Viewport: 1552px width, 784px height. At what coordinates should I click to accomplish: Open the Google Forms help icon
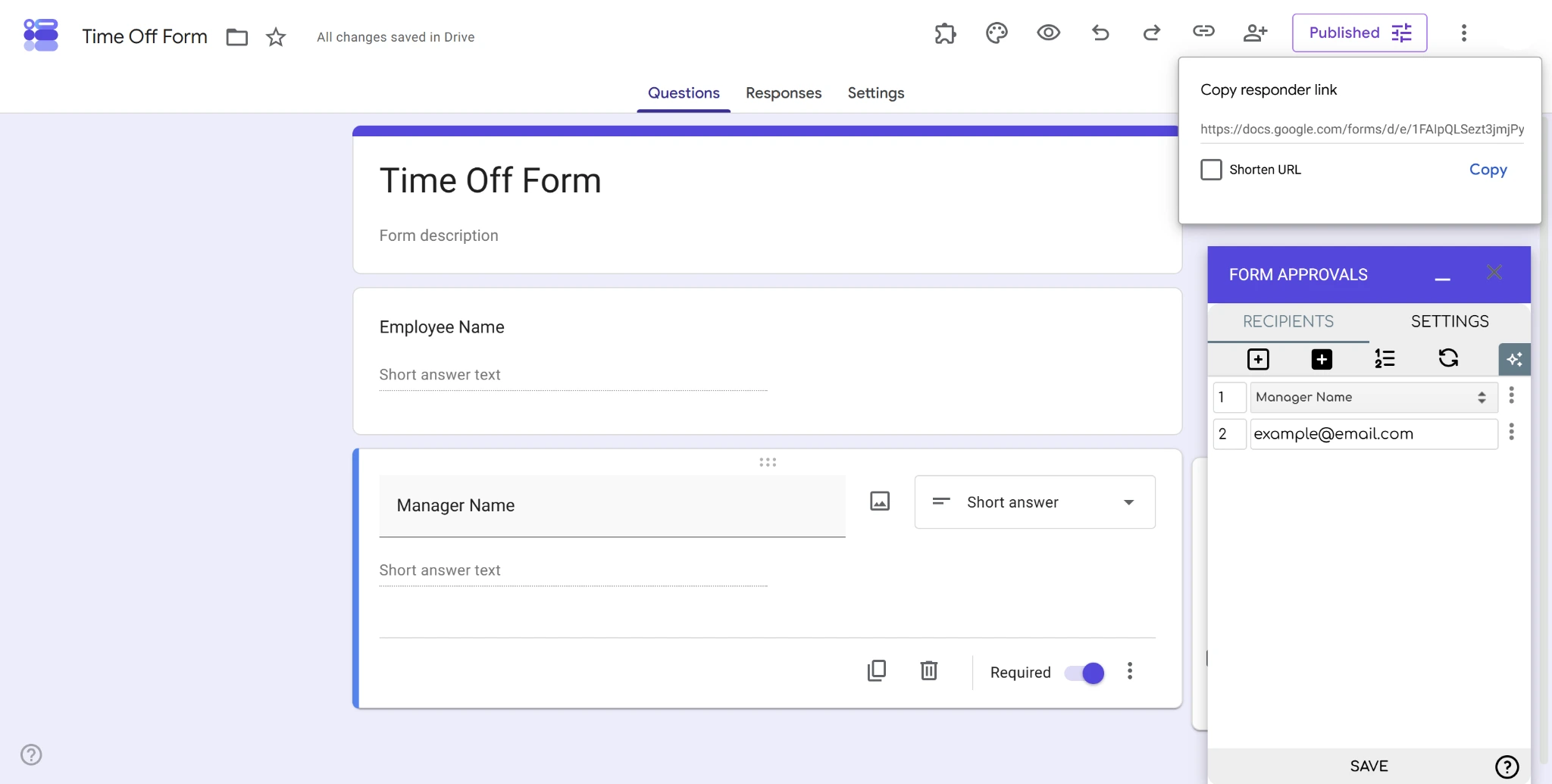pyautogui.click(x=31, y=755)
